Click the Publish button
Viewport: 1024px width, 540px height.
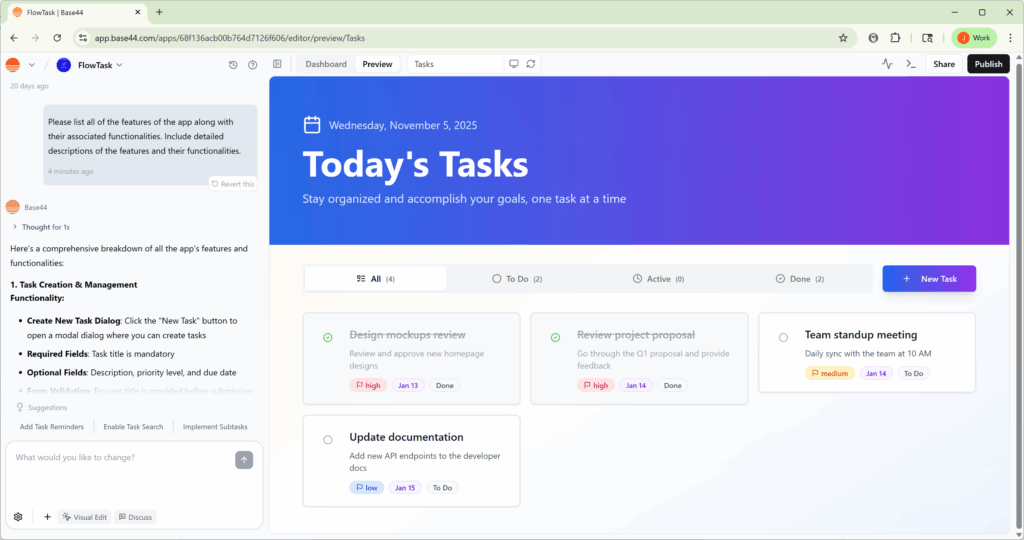pos(988,64)
